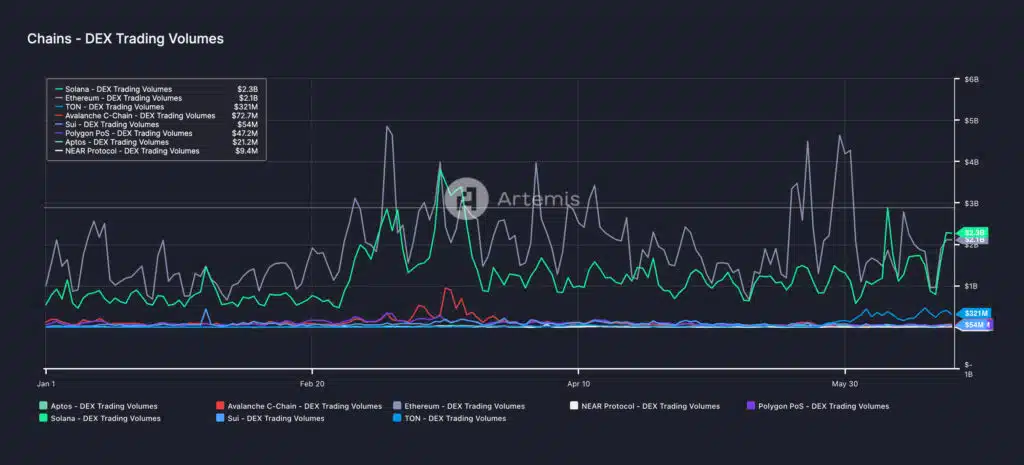Click the white NEAR Protocol legend swatch
Image resolution: width=1024 pixels, height=465 pixels.
[574, 406]
